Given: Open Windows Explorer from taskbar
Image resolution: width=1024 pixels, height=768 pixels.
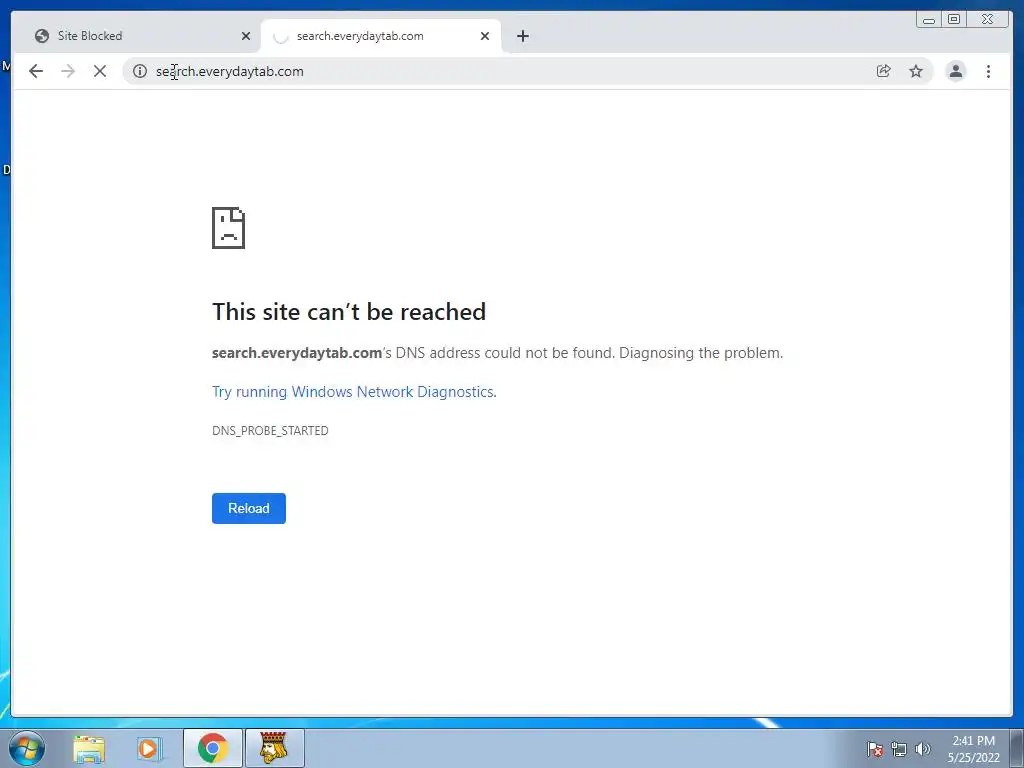Looking at the screenshot, I should click(89, 748).
